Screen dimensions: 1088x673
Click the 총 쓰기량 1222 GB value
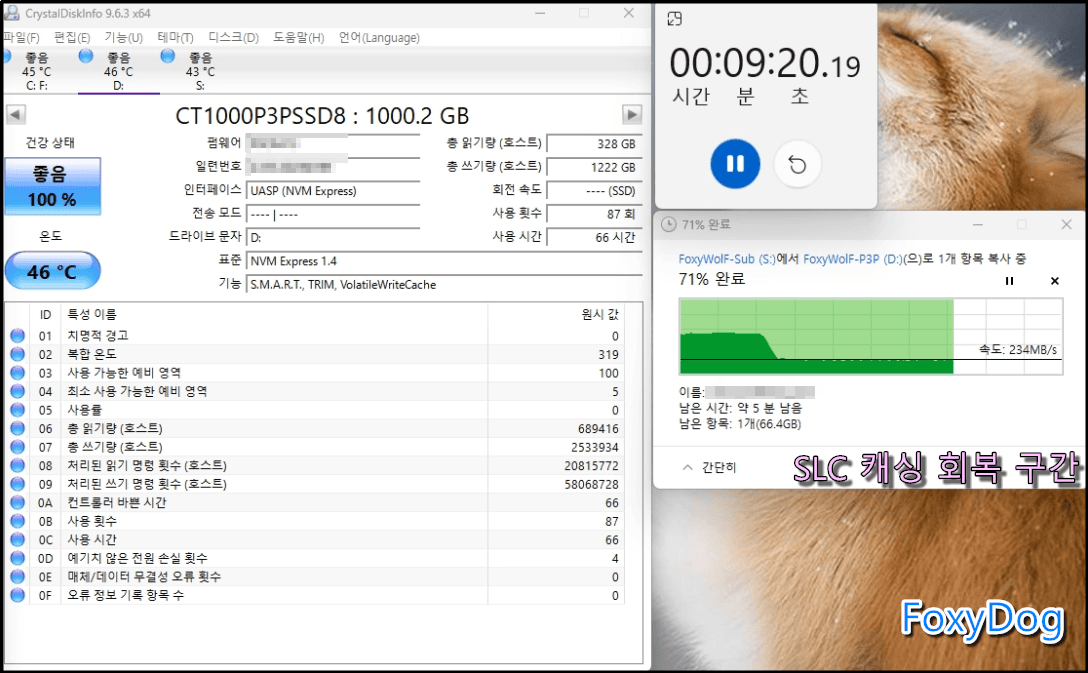click(x=594, y=167)
